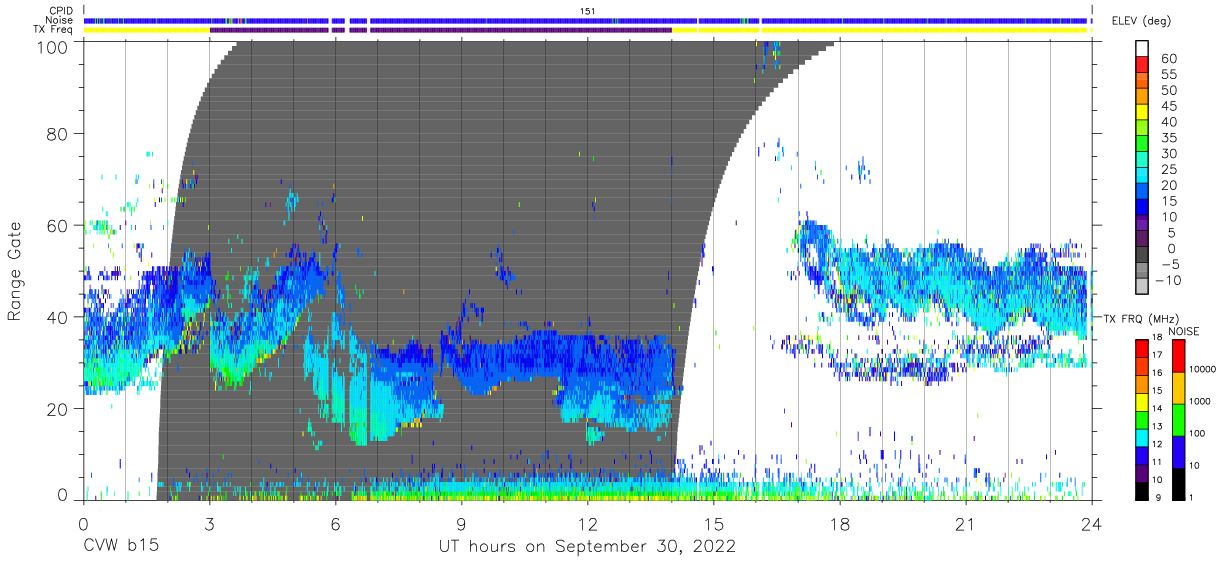Click the CPID value 151
The image size is (1228, 567).
588,10
